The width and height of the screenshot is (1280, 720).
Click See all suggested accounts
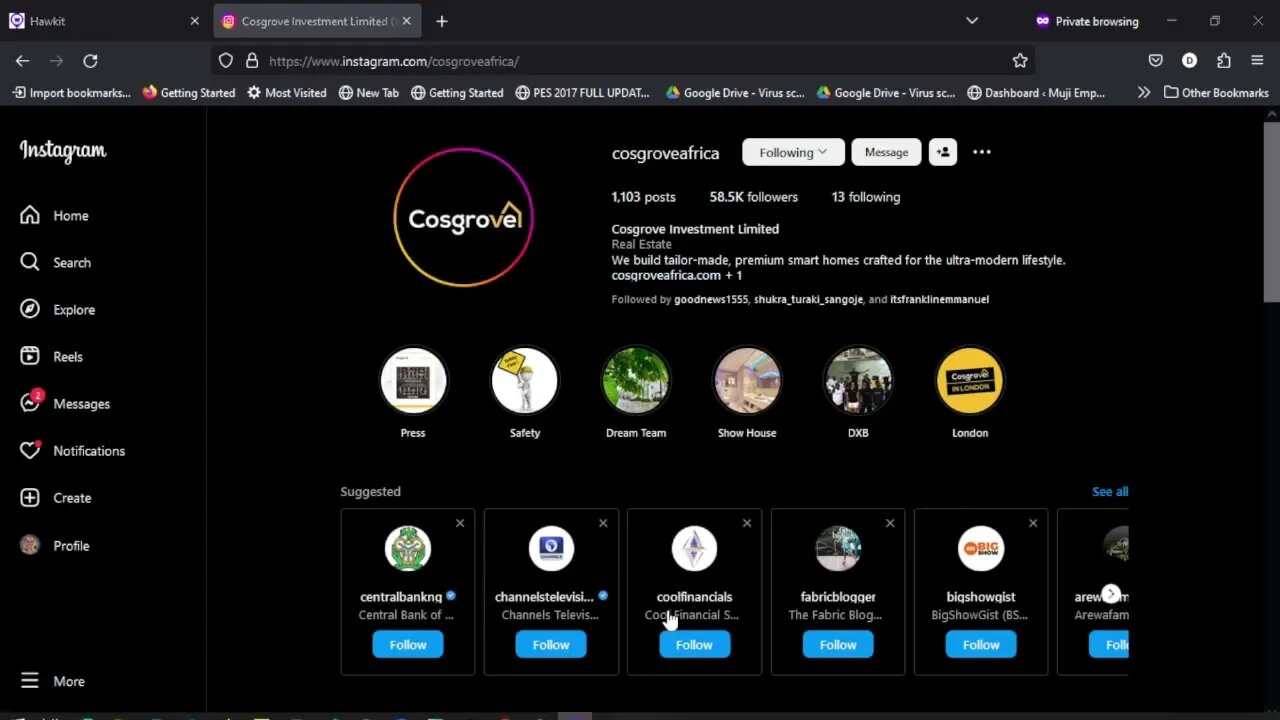click(1110, 491)
